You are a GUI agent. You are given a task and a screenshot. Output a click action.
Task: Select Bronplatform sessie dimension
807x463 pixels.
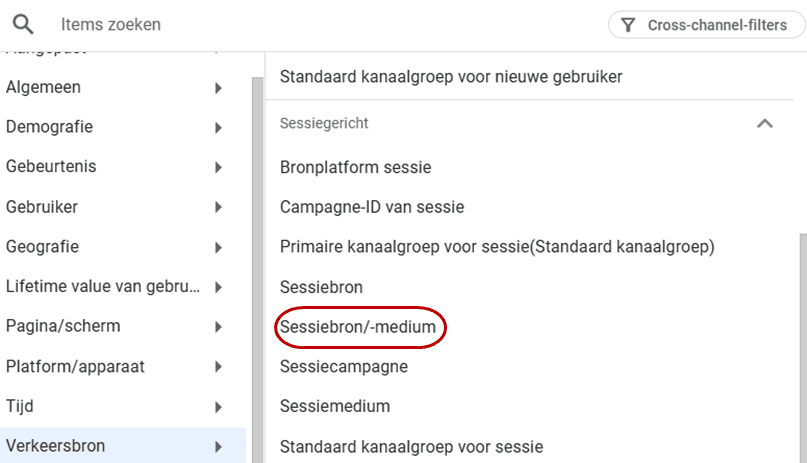pos(356,167)
